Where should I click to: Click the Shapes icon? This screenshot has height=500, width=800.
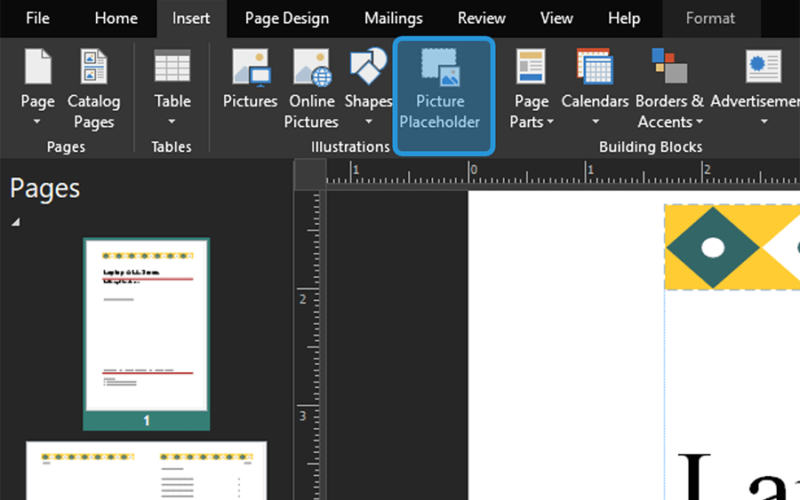point(368,66)
